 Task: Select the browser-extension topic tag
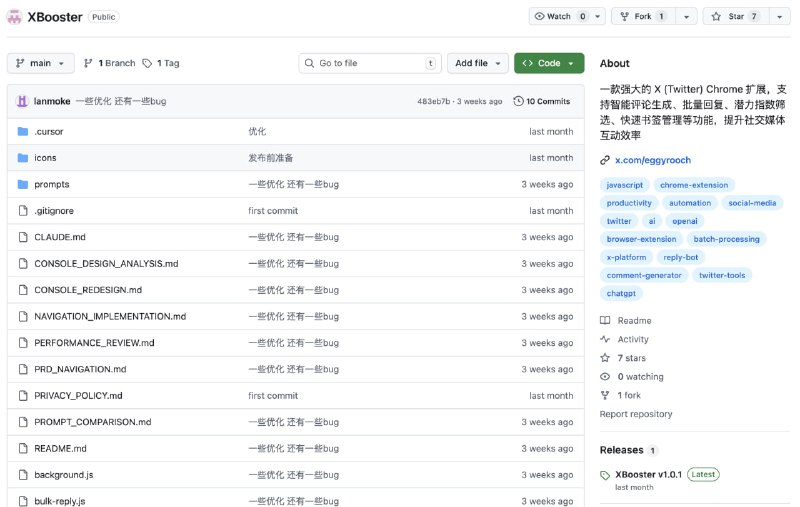pyautogui.click(x=641, y=239)
